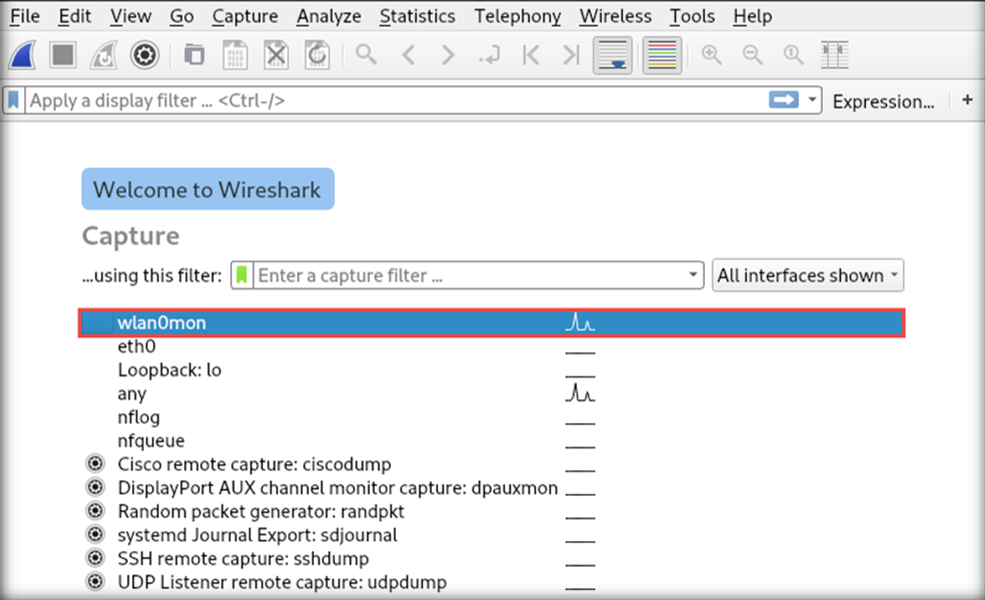The width and height of the screenshot is (985, 600).
Task: Go back in packet history arrow
Action: 408,55
